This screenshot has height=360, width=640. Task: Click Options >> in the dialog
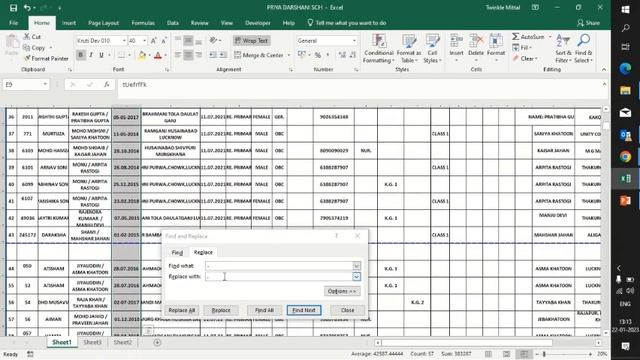pos(342,291)
